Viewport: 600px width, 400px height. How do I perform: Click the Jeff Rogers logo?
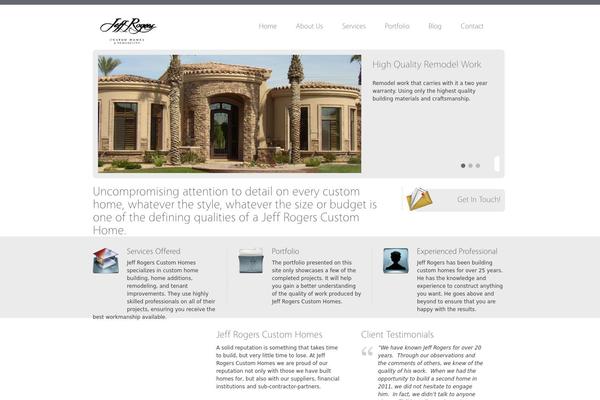[128, 31]
